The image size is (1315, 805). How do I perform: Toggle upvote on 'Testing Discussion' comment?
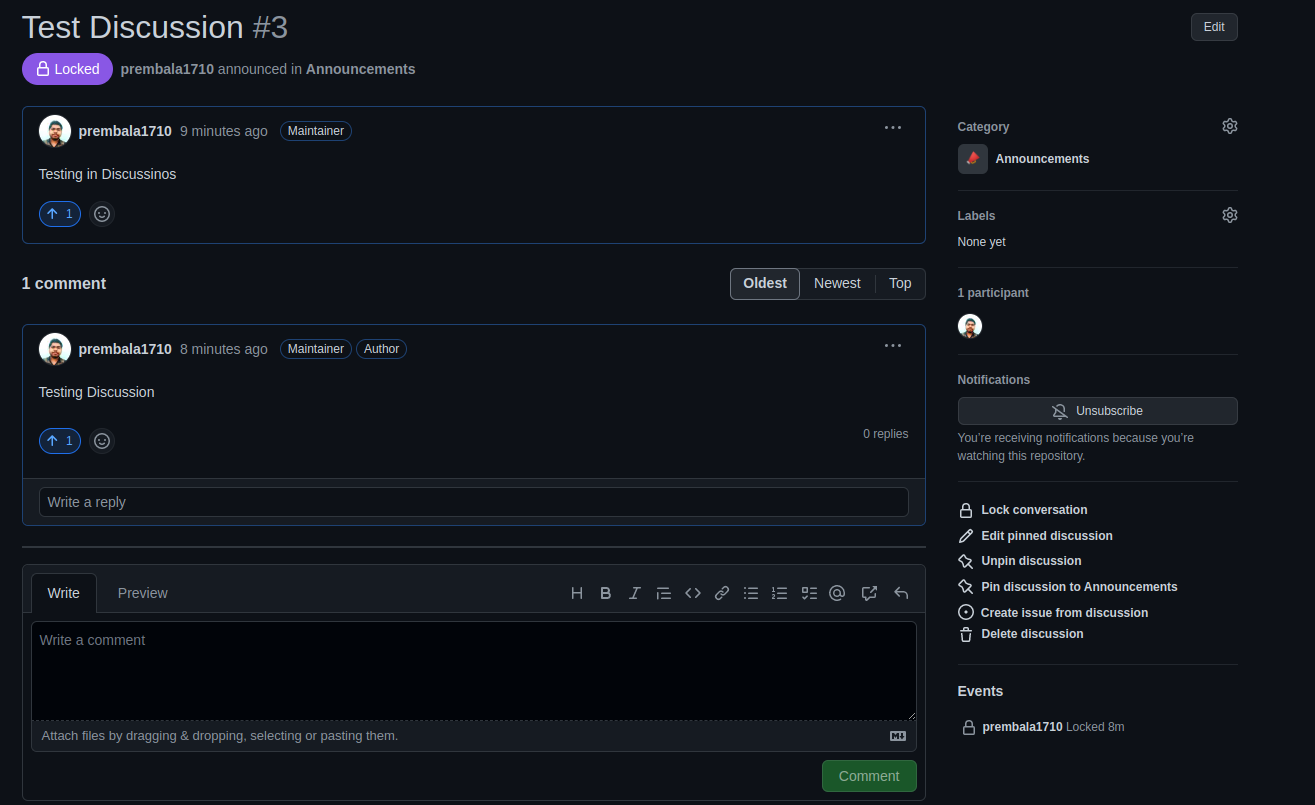(60, 441)
